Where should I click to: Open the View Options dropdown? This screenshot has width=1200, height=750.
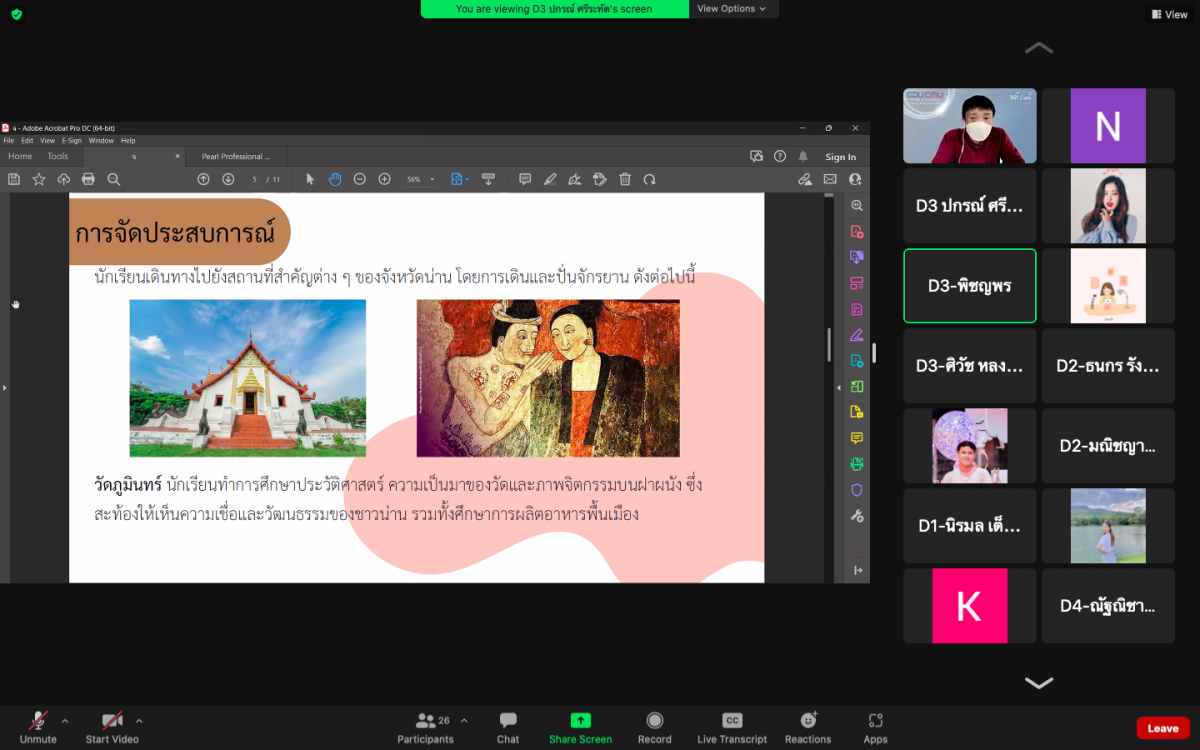tap(733, 9)
